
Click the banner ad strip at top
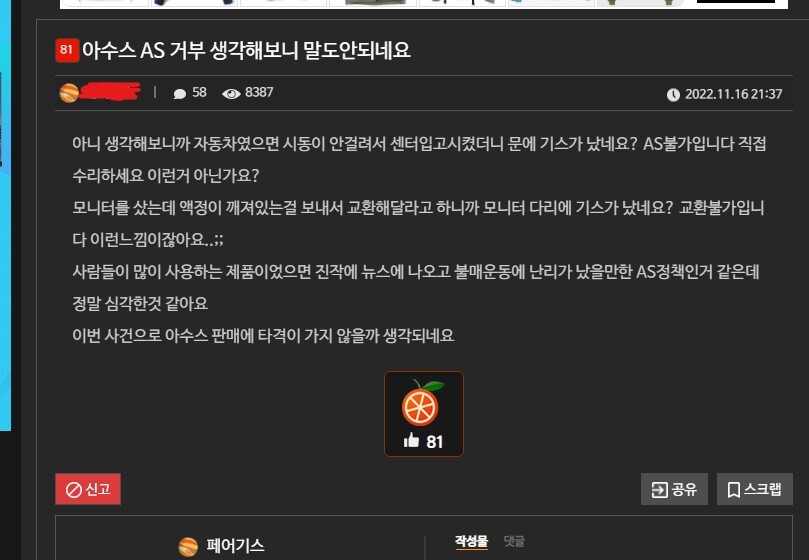click(424, 4)
